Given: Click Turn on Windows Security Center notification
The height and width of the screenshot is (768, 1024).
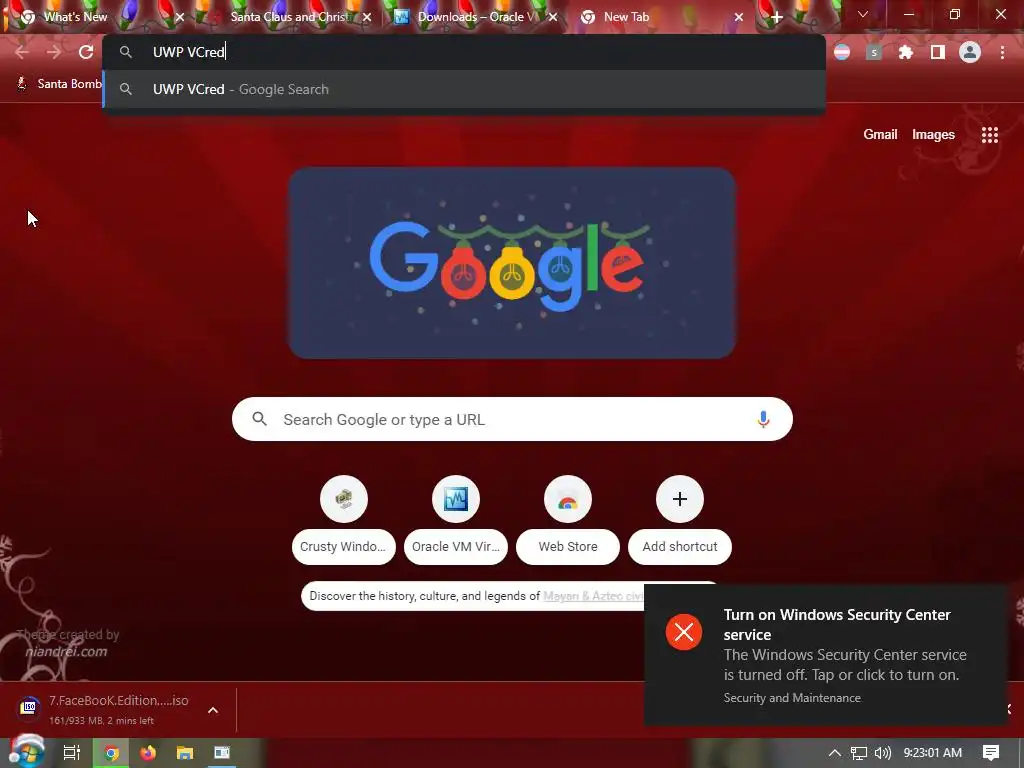Looking at the screenshot, I should [x=825, y=655].
